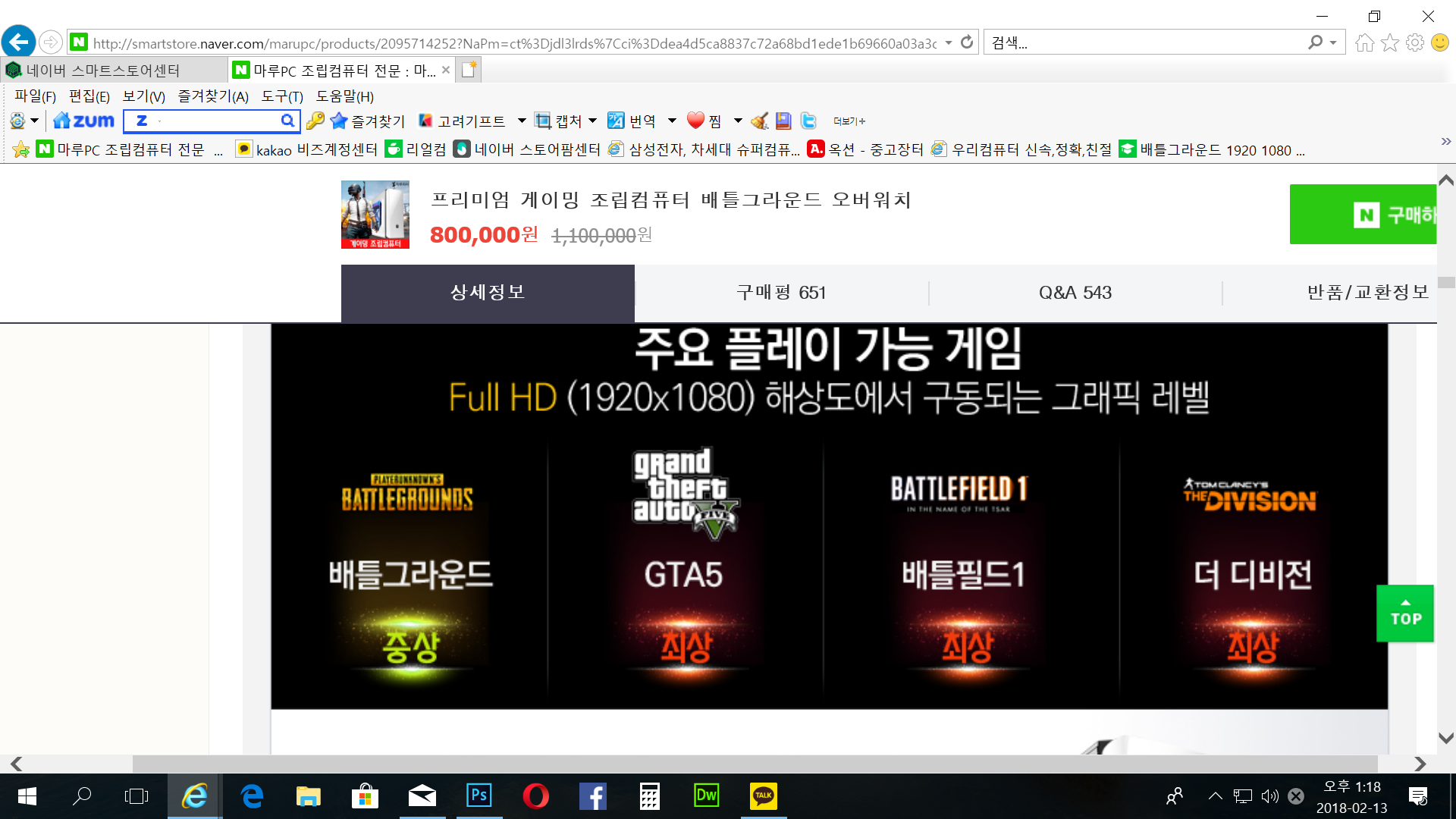The width and height of the screenshot is (1456, 819).
Task: Click the add to favorites bar star icon
Action: click(21, 150)
